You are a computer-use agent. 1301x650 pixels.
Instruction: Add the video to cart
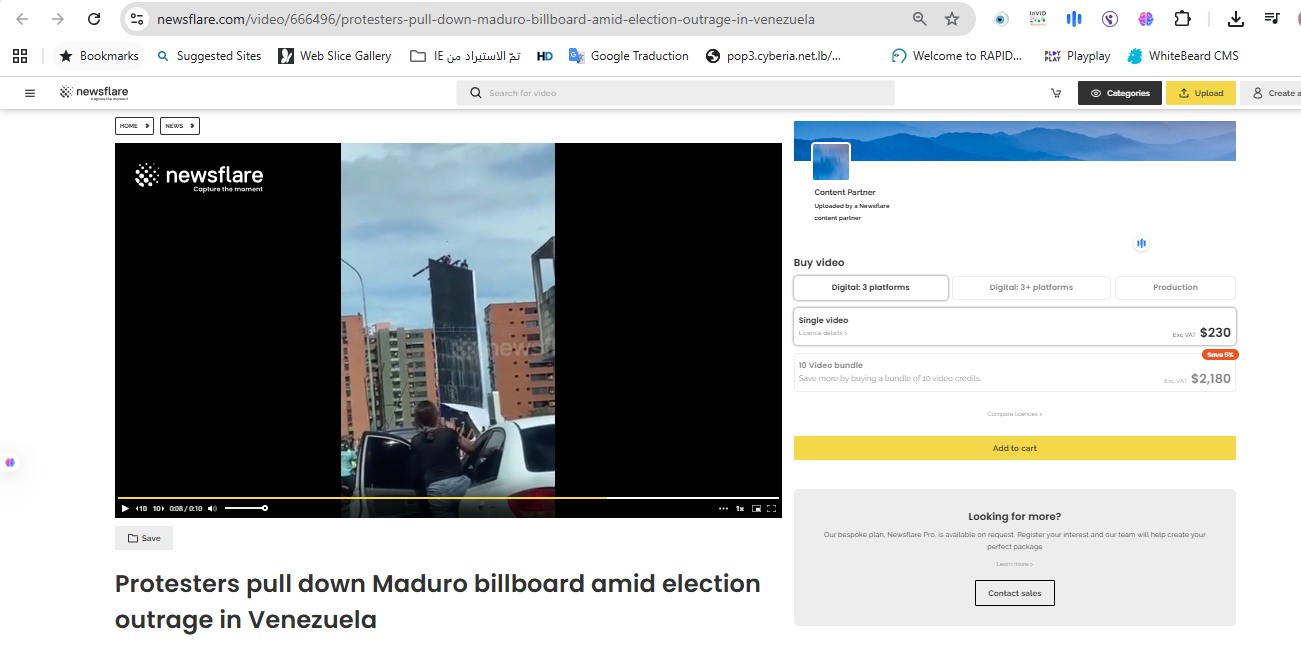1014,448
